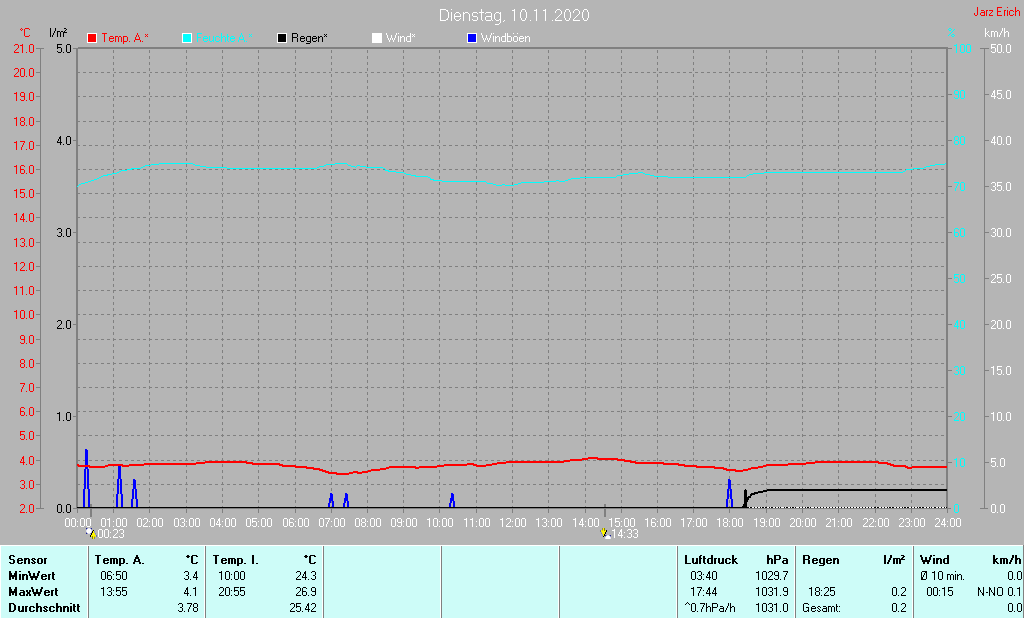Click the 'MinWert' row header
The image size is (1024, 618).
[32, 576]
